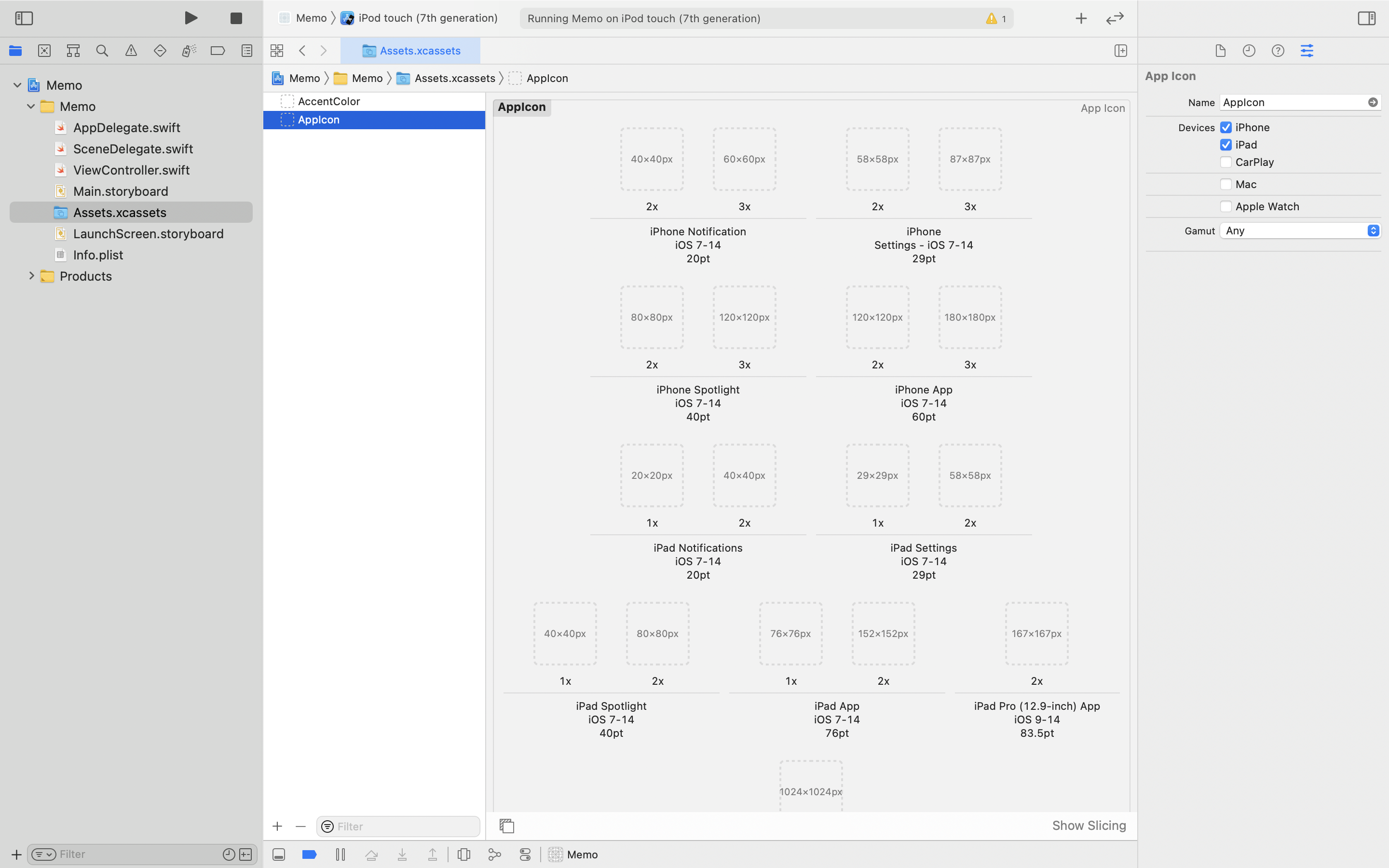Screen dimensions: 1389x868
Task: Open the Issue navigator warning icon
Action: click(x=131, y=51)
